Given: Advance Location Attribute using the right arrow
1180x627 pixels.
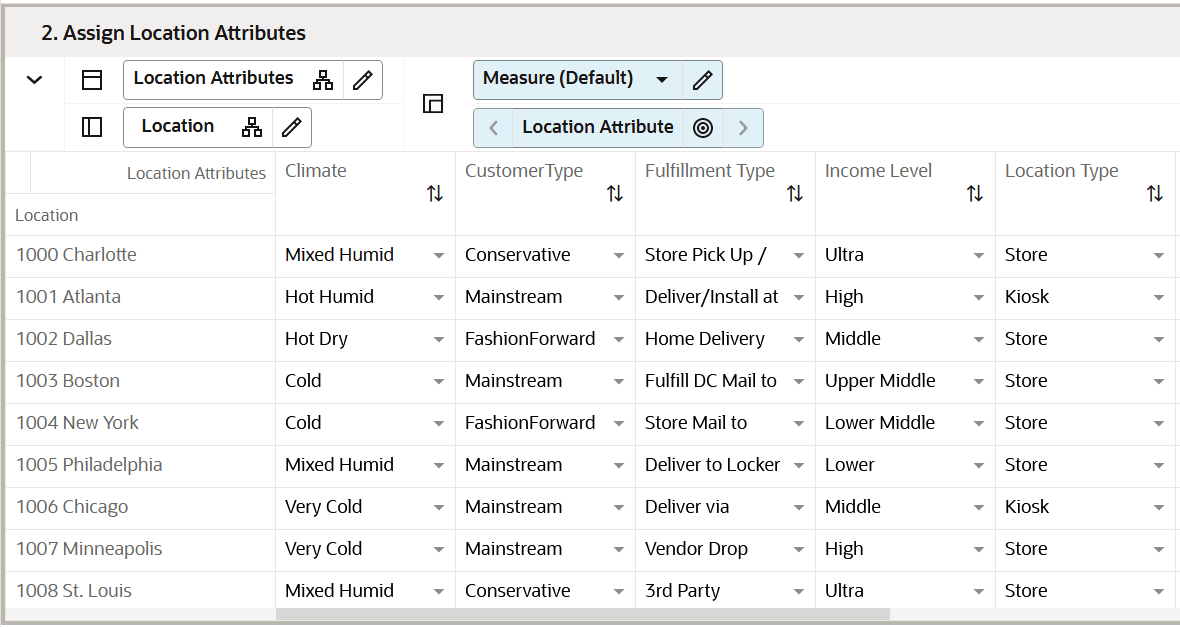Looking at the screenshot, I should pyautogui.click(x=742, y=127).
